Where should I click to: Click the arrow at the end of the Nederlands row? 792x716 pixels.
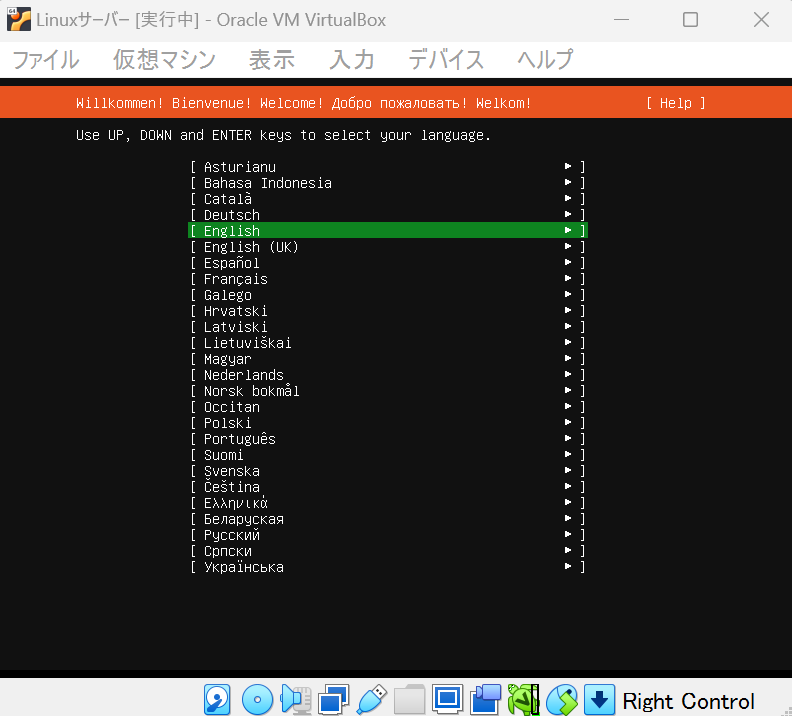tap(568, 375)
